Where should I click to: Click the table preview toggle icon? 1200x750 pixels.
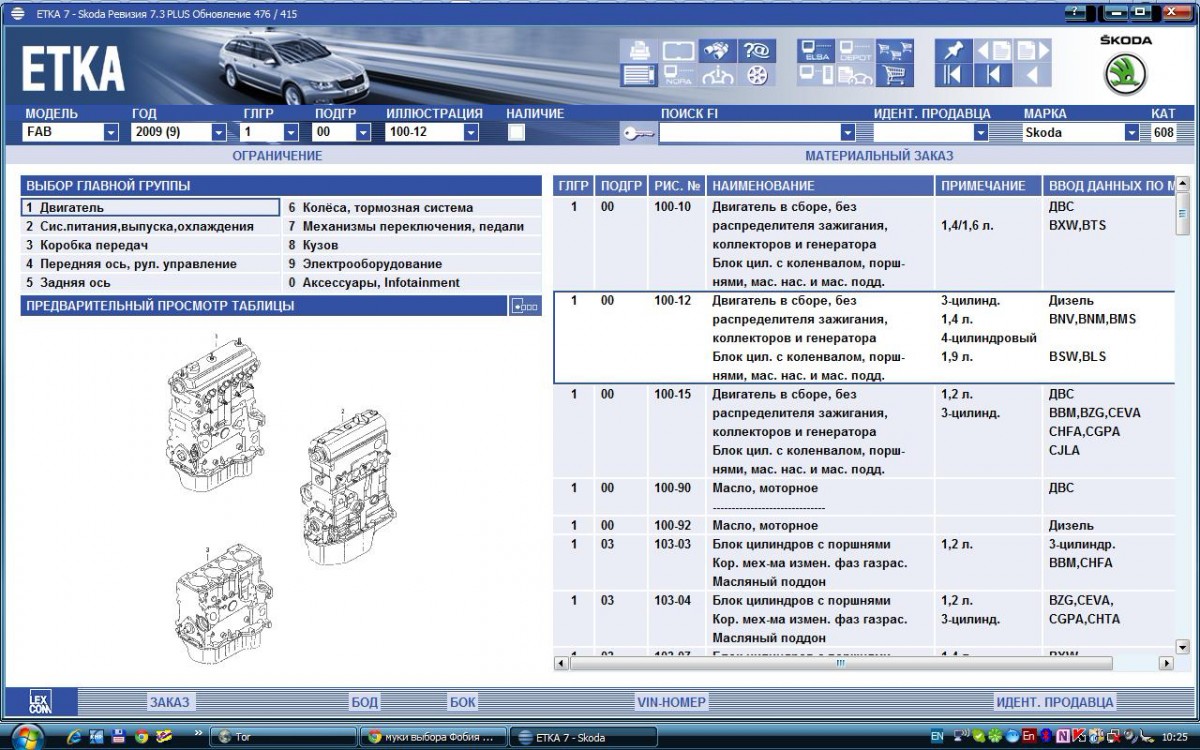pyautogui.click(x=524, y=306)
